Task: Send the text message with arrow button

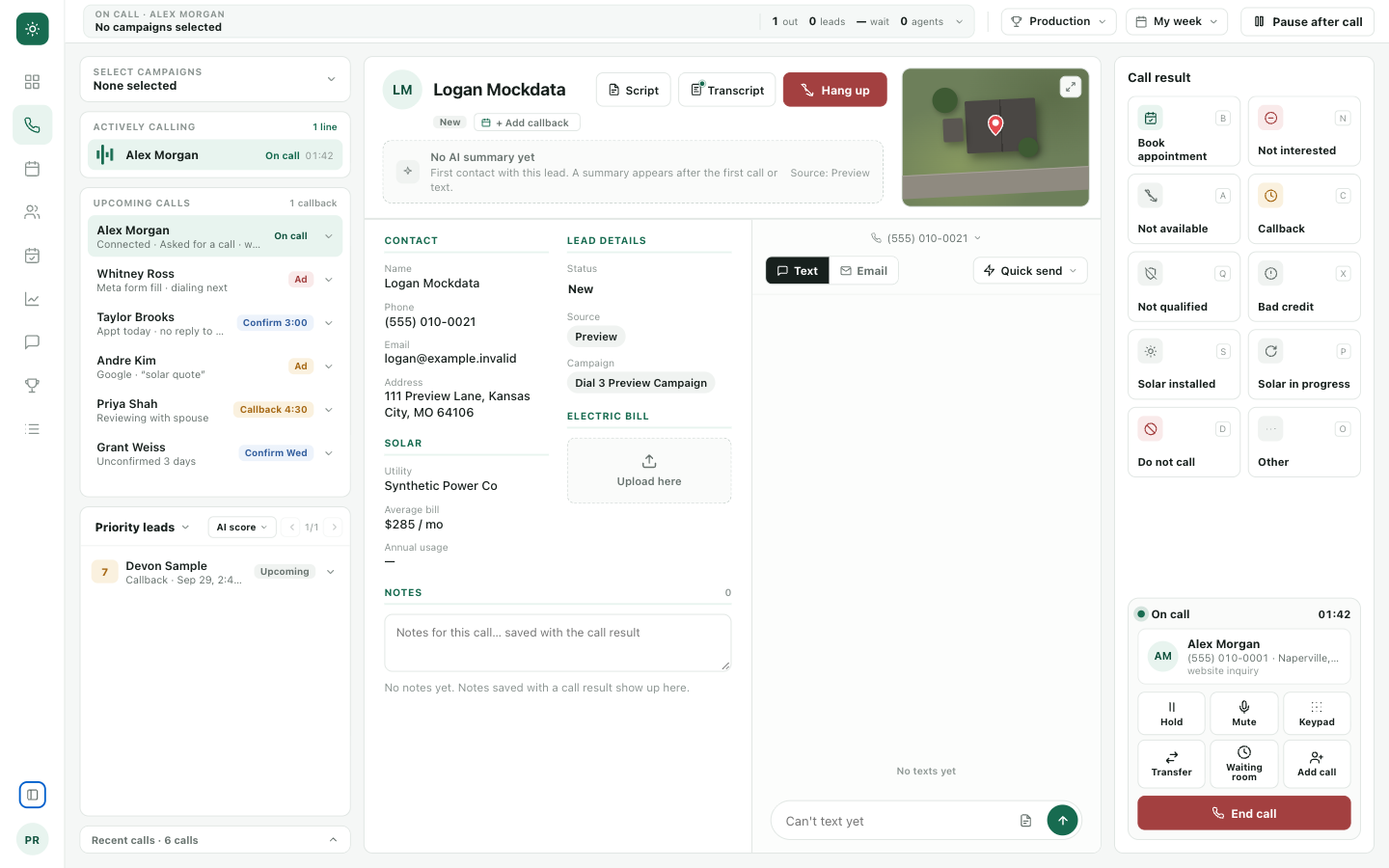Action: (1062, 821)
